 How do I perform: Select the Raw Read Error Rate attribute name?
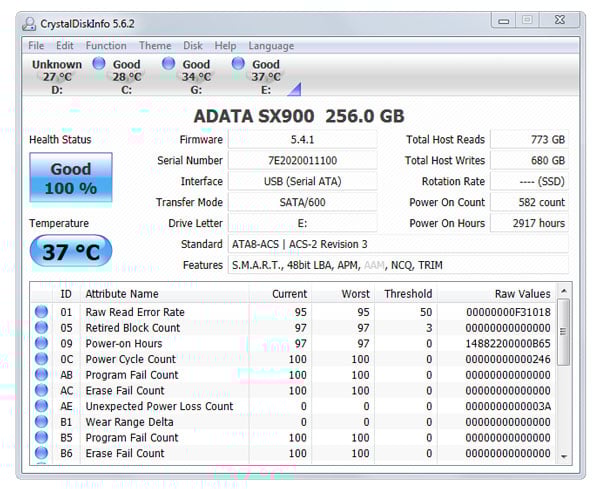click(x=135, y=312)
